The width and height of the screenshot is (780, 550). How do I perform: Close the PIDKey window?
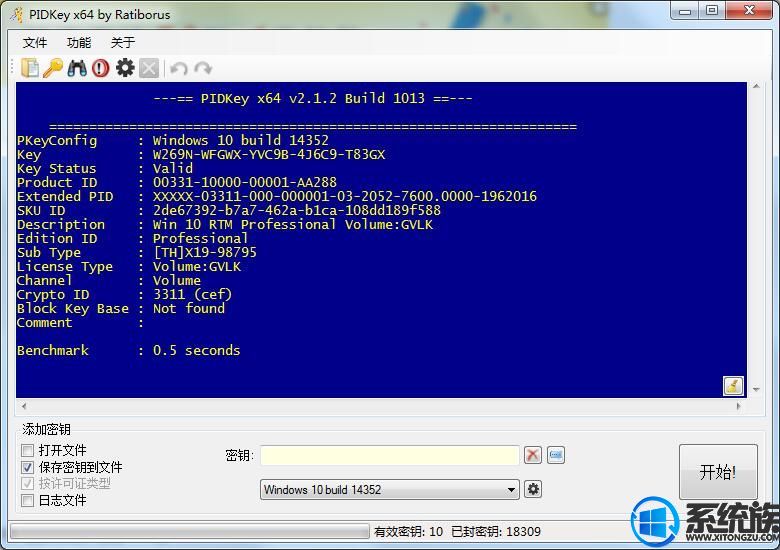pyautogui.click(x=749, y=11)
